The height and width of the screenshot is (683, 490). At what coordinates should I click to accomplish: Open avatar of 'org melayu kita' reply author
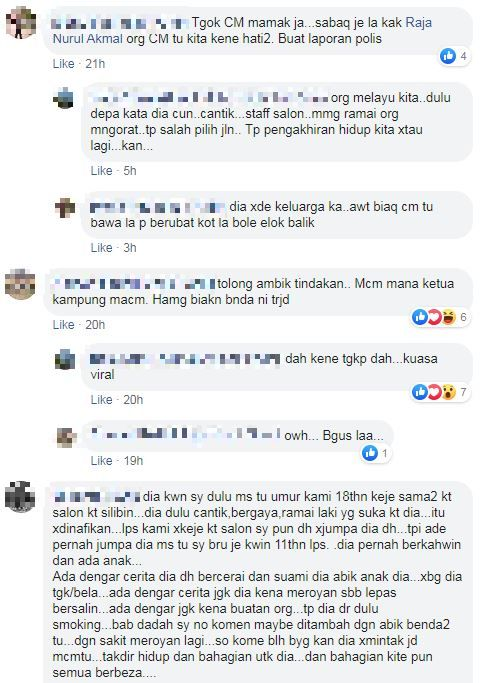click(64, 98)
